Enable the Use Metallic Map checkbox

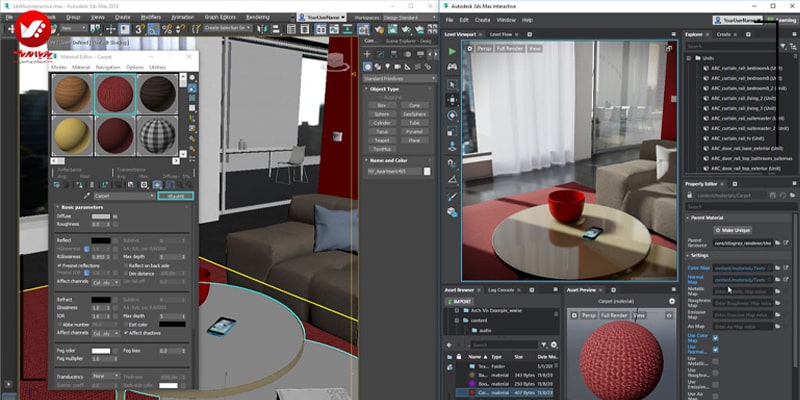pos(715,361)
